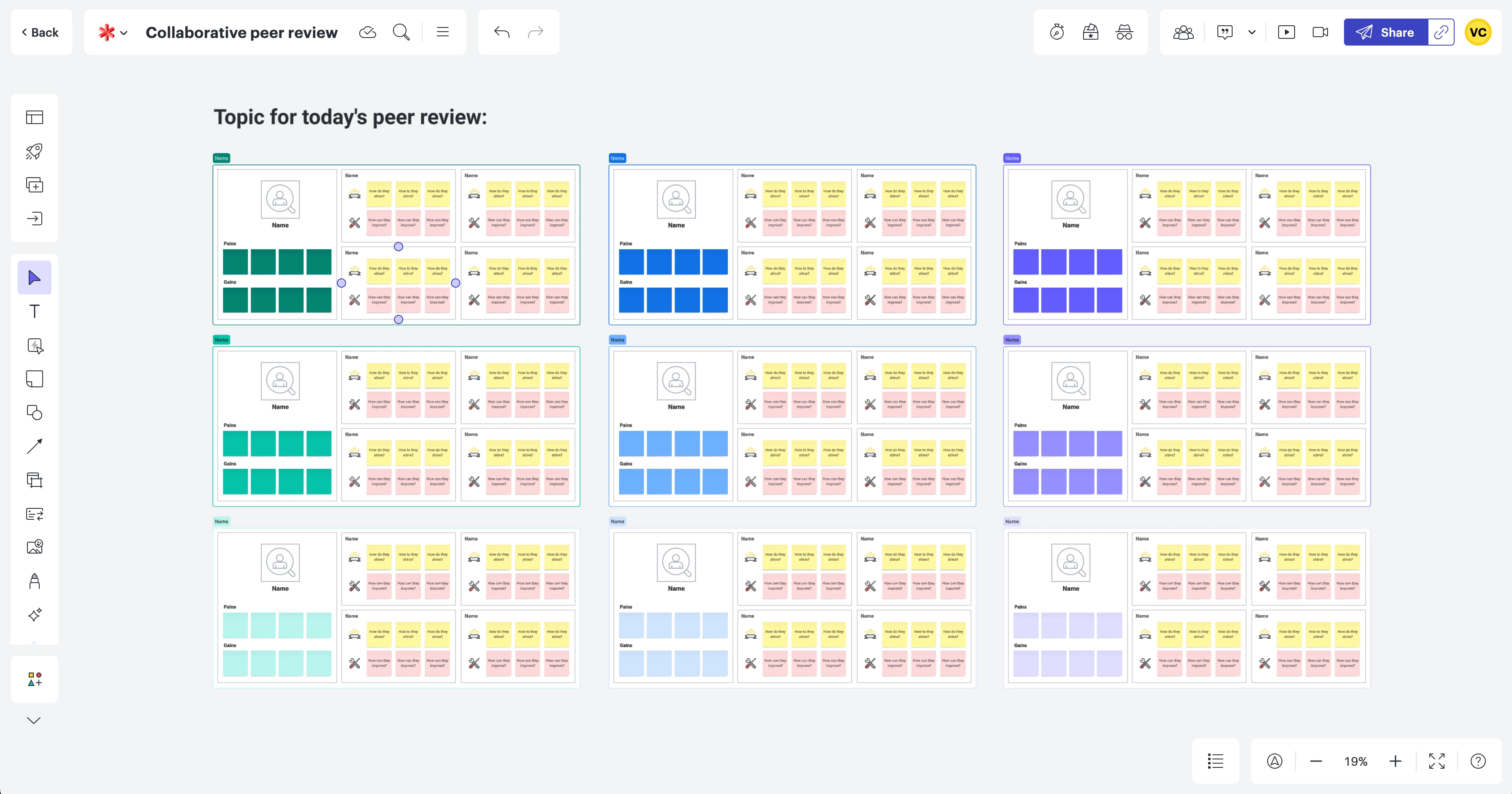This screenshot has height=794, width=1512.
Task: Select the Text tool in left toolbar
Action: click(35, 312)
